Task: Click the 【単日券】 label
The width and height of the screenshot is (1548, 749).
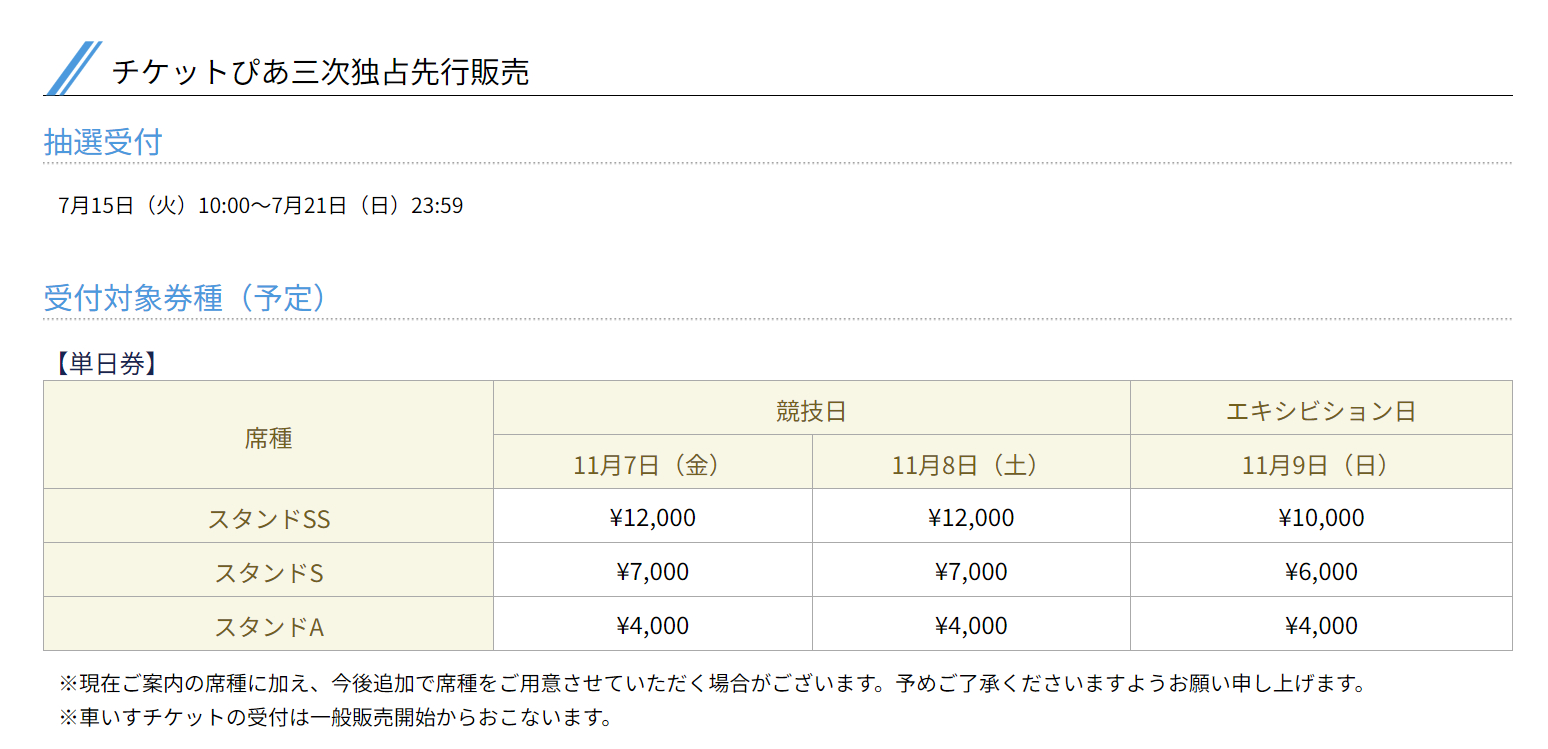Action: click(x=101, y=364)
